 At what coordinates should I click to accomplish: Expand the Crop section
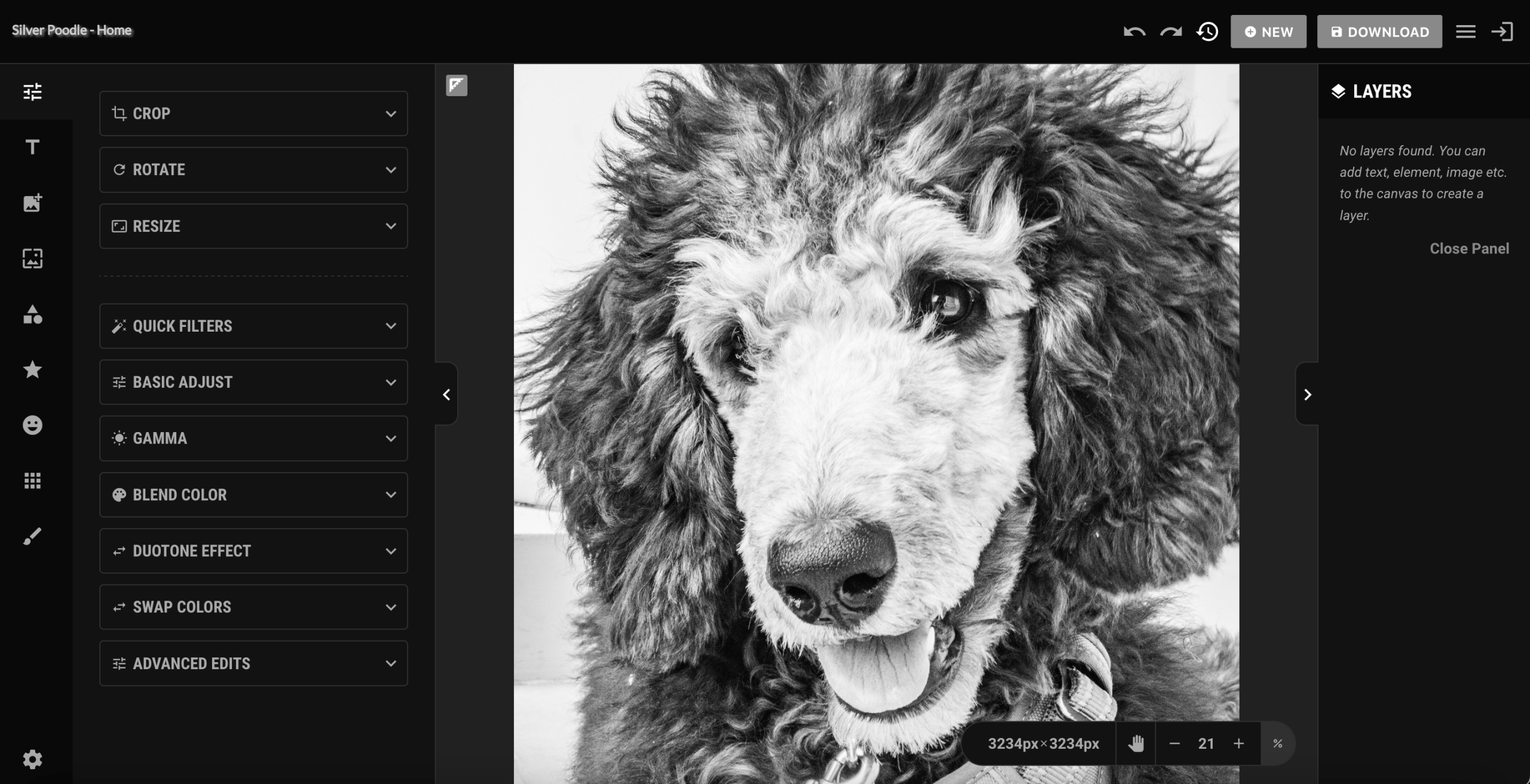253,114
